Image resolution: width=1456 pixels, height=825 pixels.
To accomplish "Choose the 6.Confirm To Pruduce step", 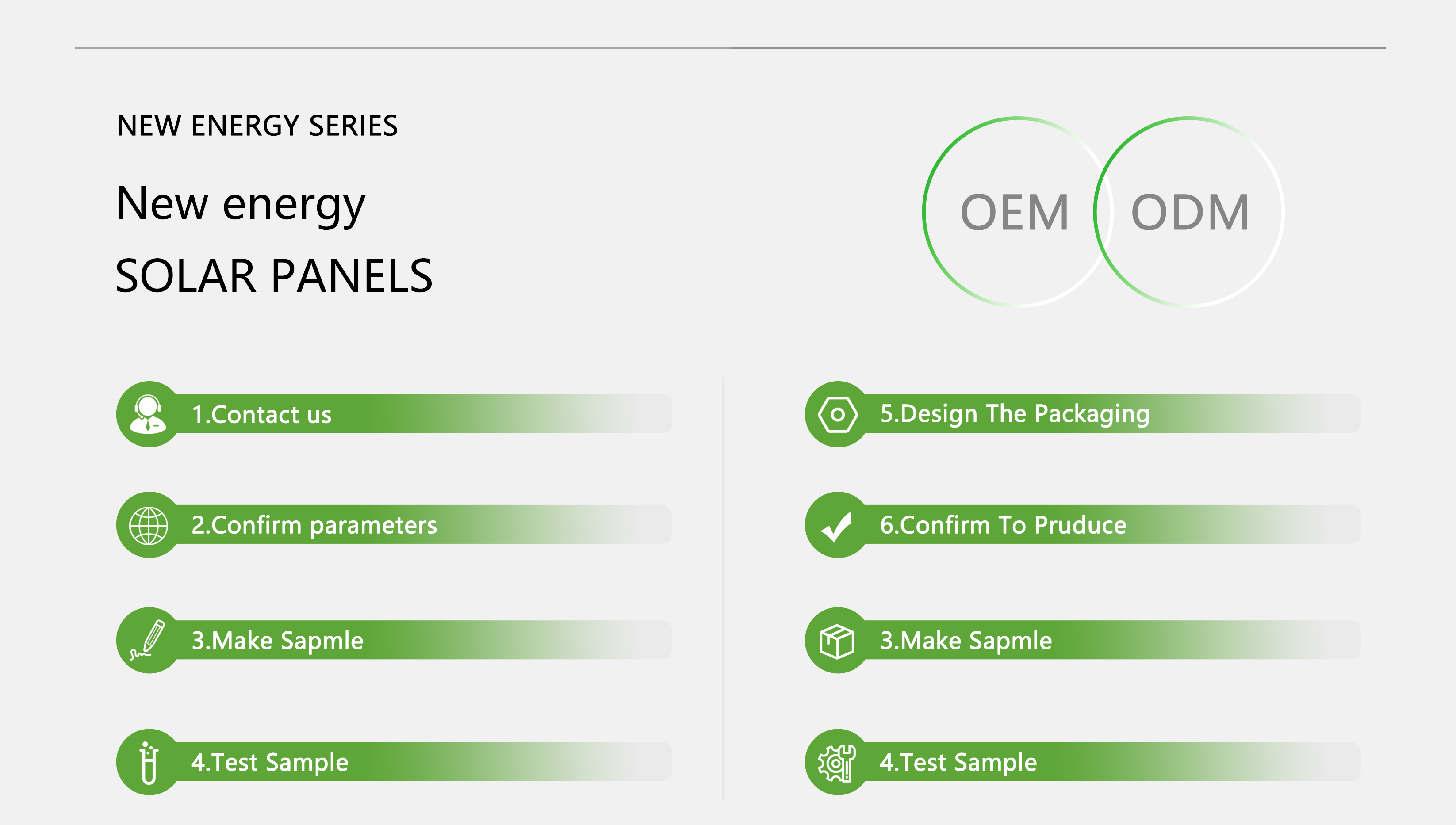I will [1003, 525].
